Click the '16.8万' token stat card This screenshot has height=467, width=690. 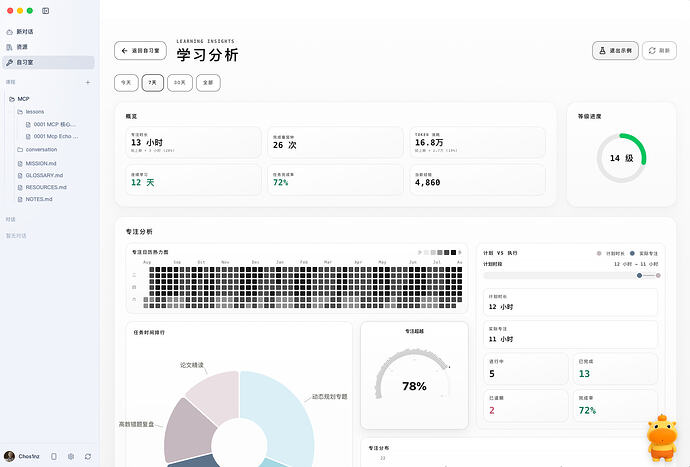click(x=477, y=142)
